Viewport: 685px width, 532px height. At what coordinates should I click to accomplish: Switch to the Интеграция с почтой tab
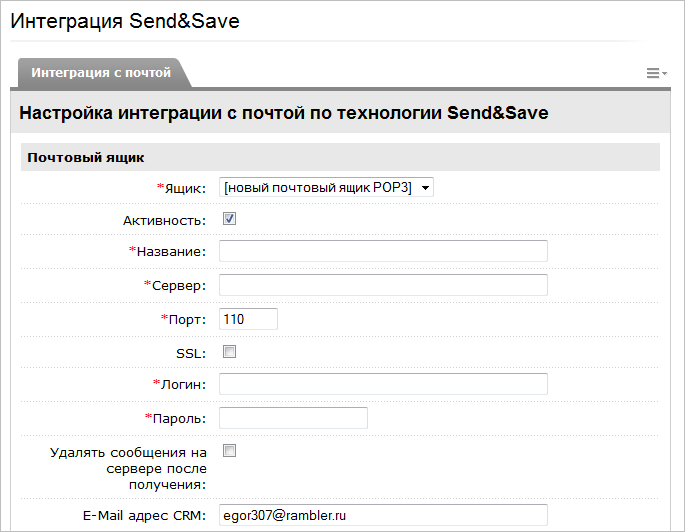click(x=101, y=73)
